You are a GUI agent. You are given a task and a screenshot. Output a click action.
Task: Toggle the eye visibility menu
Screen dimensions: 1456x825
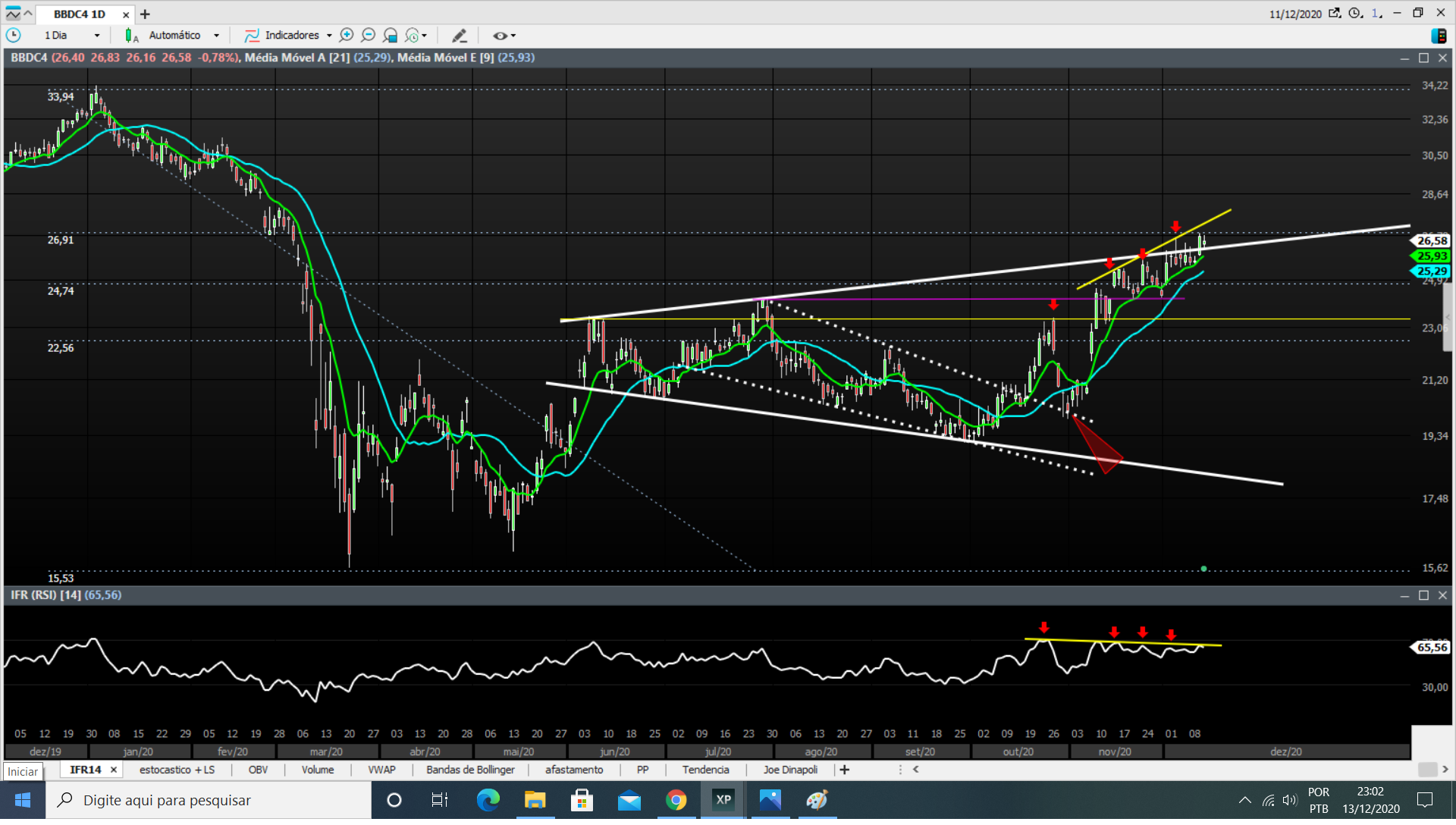point(504,36)
